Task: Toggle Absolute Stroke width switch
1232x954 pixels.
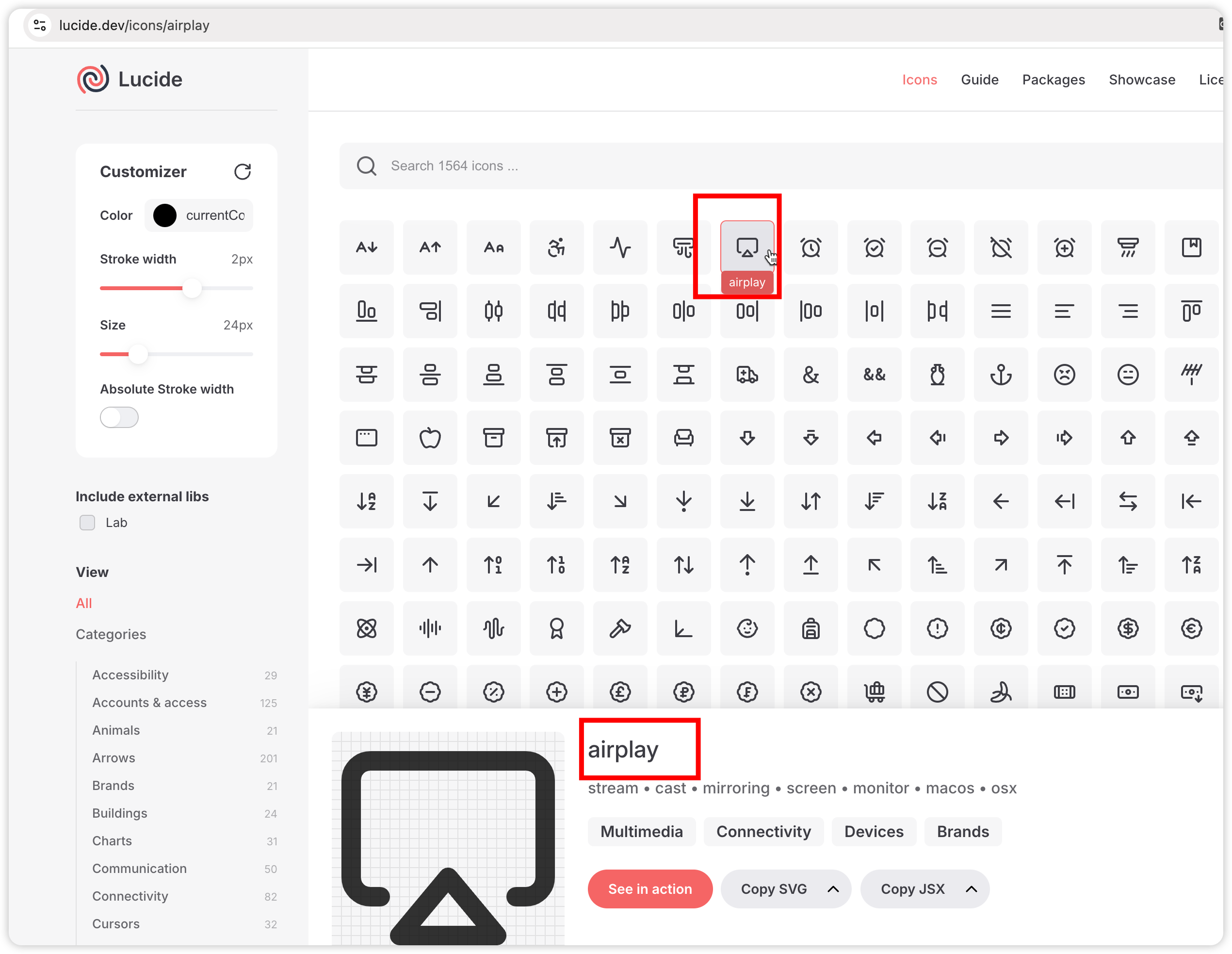Action: 119,418
